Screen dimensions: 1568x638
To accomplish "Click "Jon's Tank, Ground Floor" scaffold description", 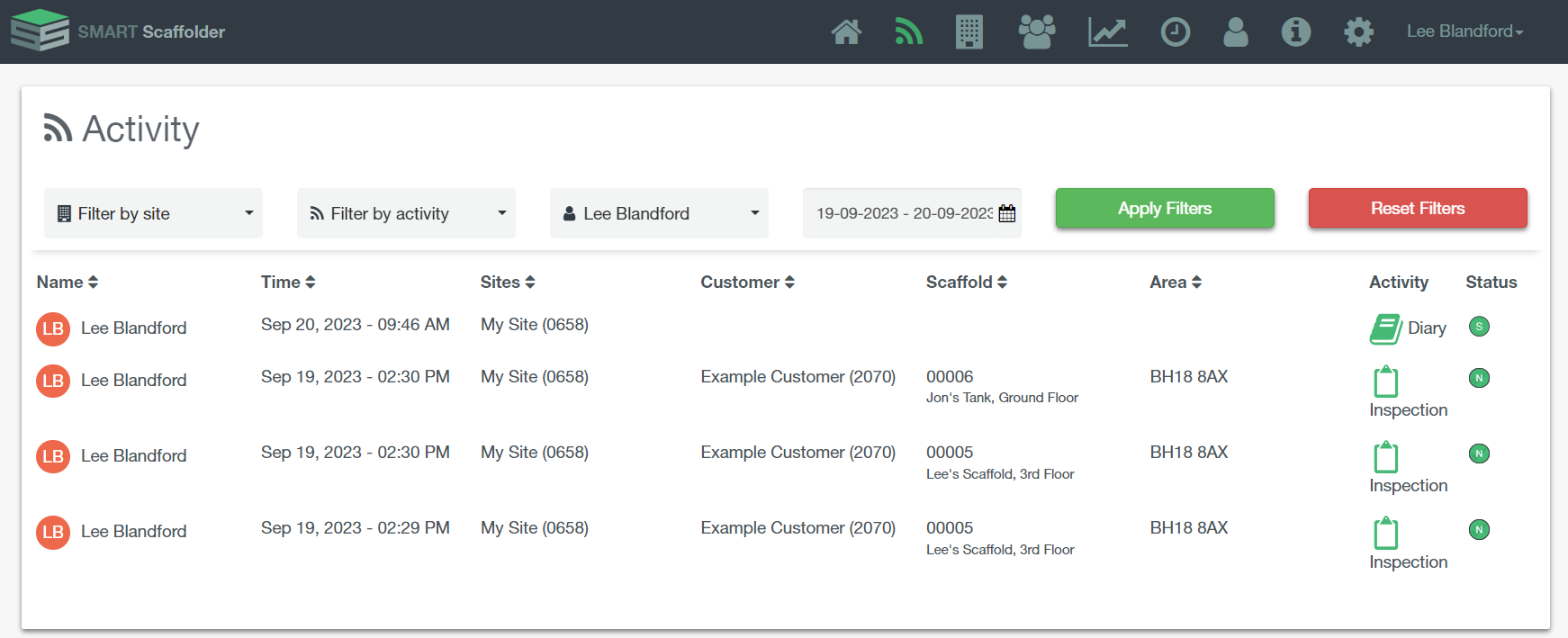I will (1002, 398).
